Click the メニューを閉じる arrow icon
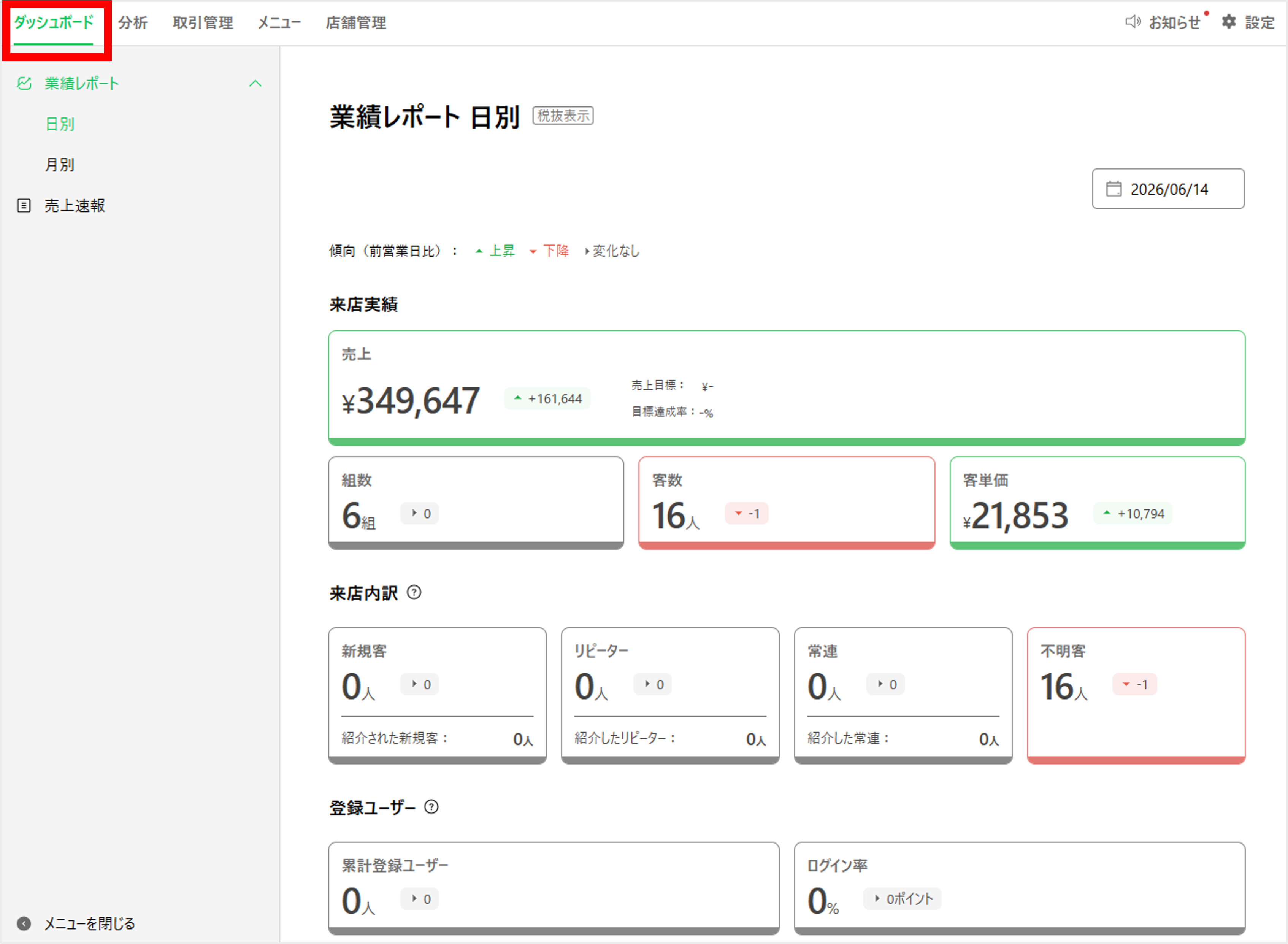 click(24, 923)
